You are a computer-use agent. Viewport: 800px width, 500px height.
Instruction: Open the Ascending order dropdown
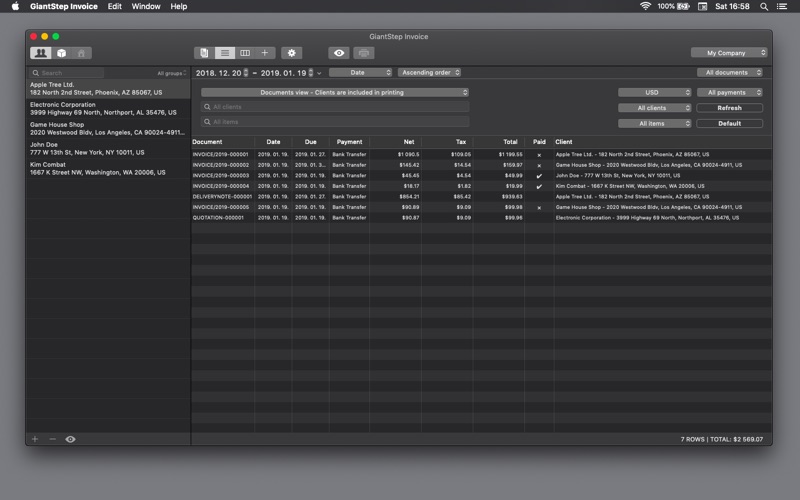coord(430,72)
